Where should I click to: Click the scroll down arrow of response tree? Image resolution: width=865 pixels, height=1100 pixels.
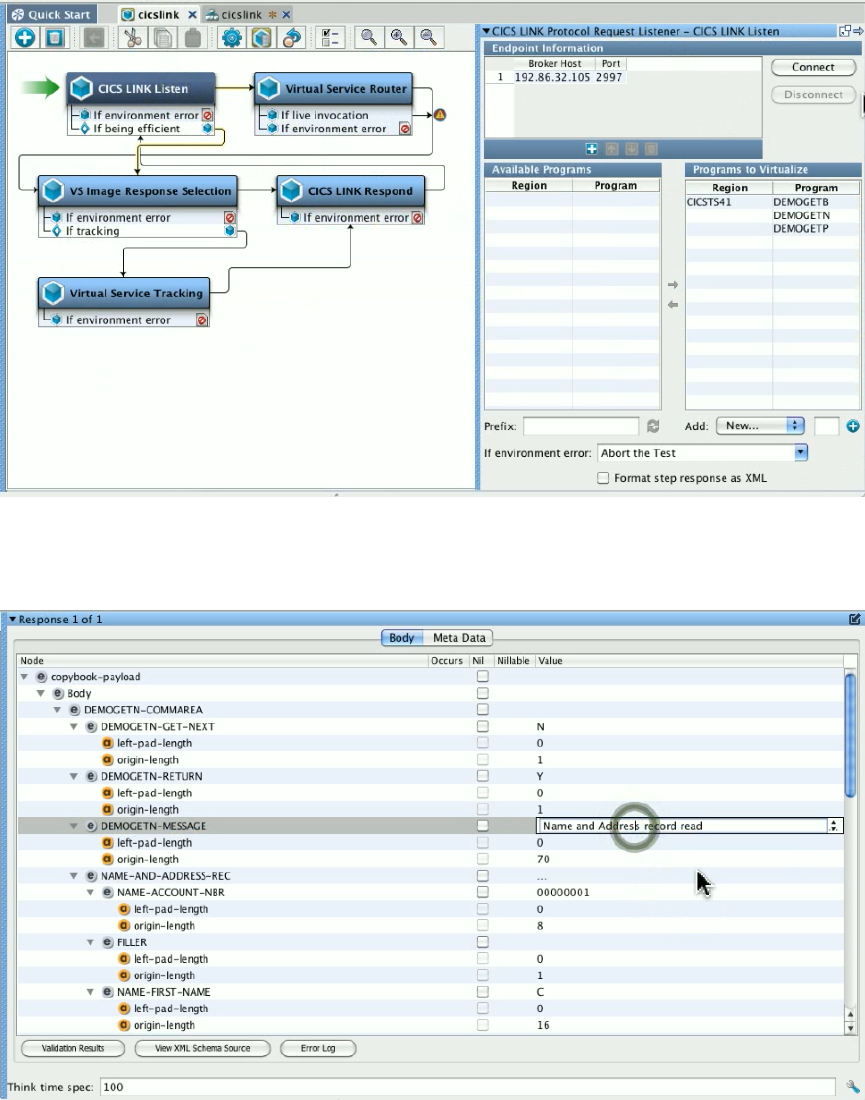point(850,1028)
